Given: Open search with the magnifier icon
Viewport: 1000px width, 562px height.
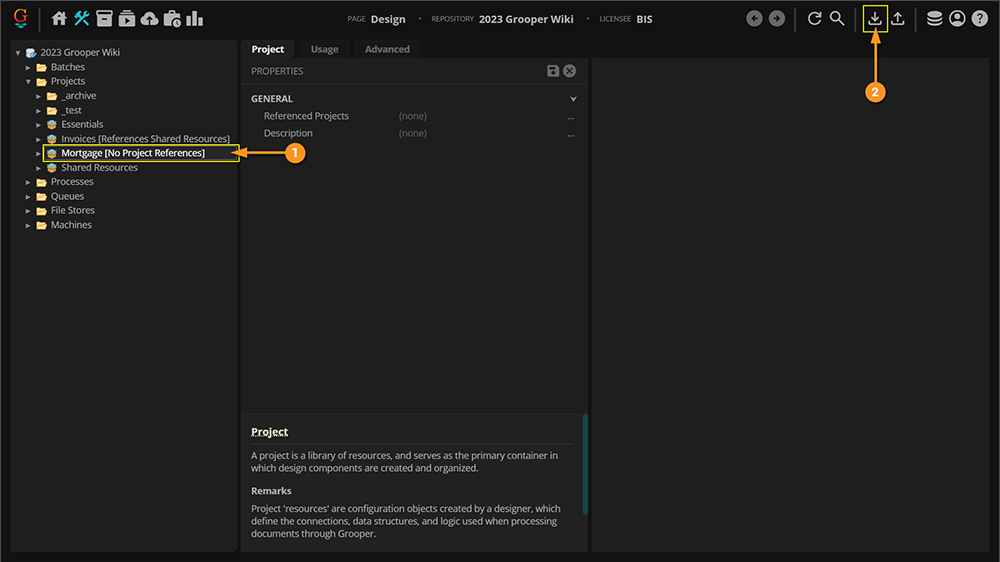Looking at the screenshot, I should pos(837,18).
